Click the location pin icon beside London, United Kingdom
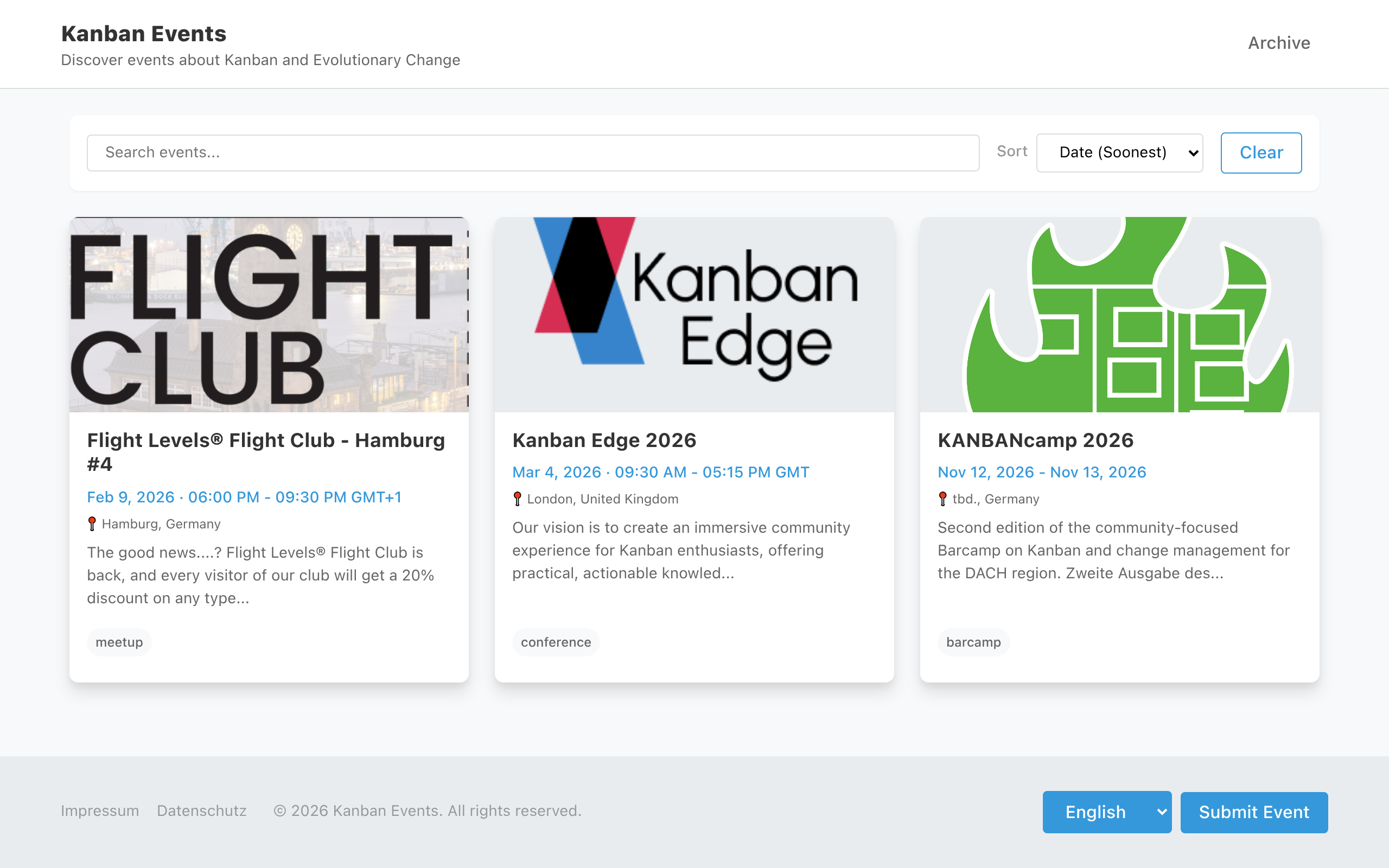 pos(517,499)
